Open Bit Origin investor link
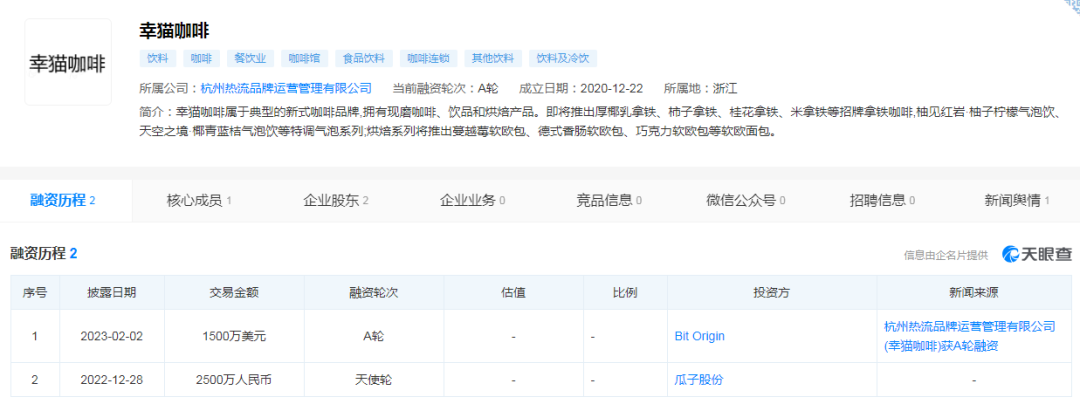The height and width of the screenshot is (404, 1080). (699, 337)
